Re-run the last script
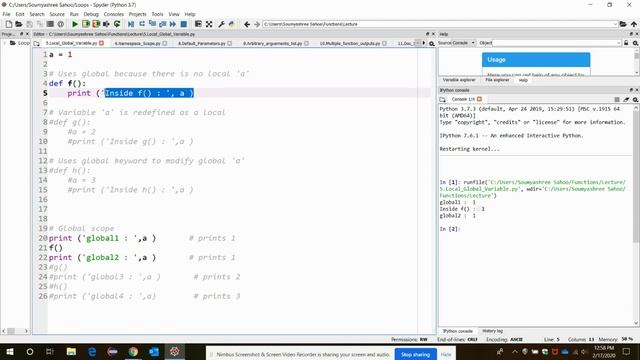640x360 pixels. tap(117, 24)
